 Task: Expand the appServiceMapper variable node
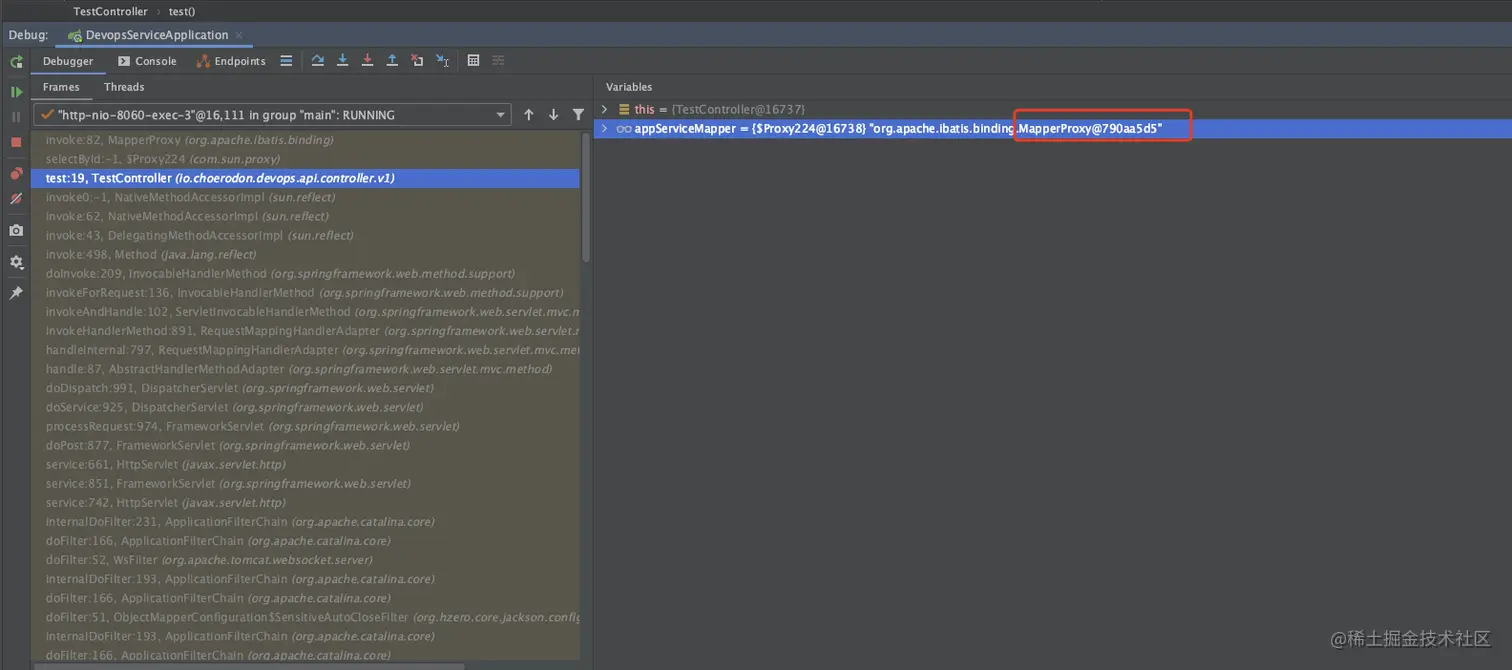coord(604,129)
